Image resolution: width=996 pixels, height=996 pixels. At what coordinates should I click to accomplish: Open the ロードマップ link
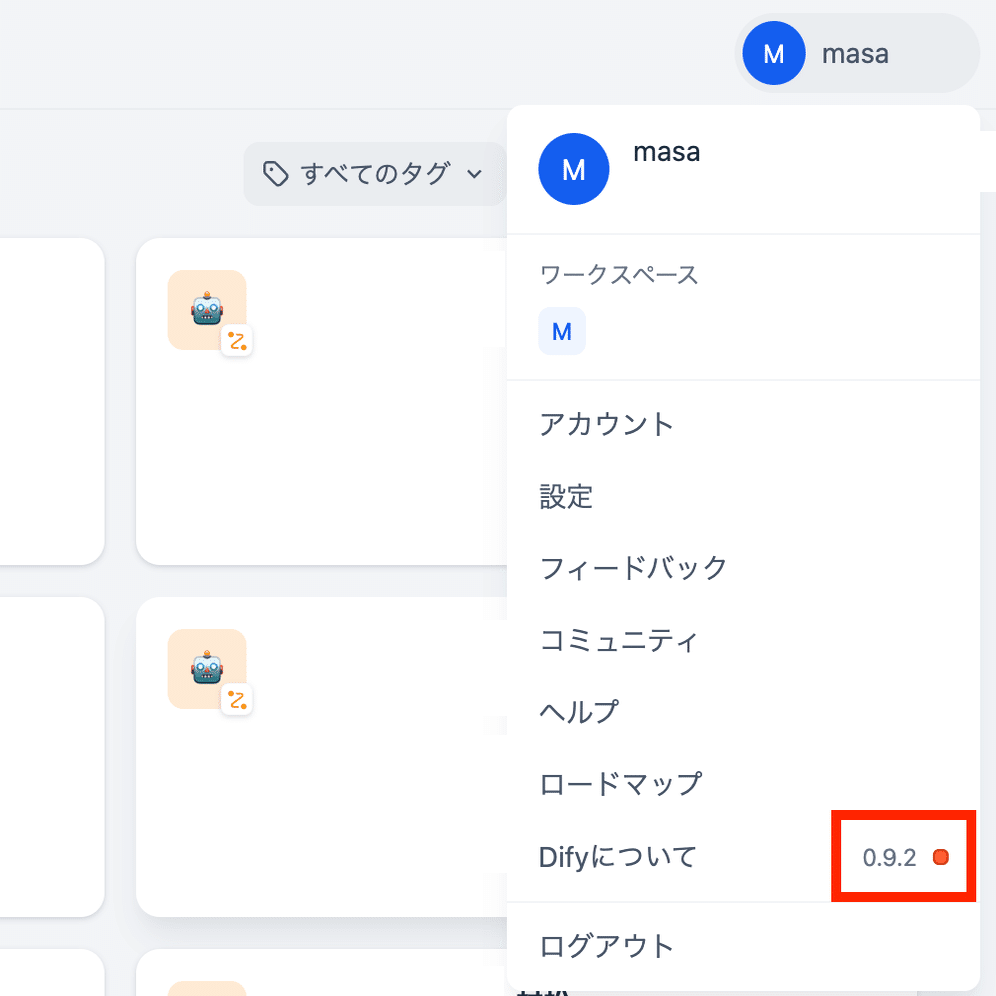(x=620, y=783)
